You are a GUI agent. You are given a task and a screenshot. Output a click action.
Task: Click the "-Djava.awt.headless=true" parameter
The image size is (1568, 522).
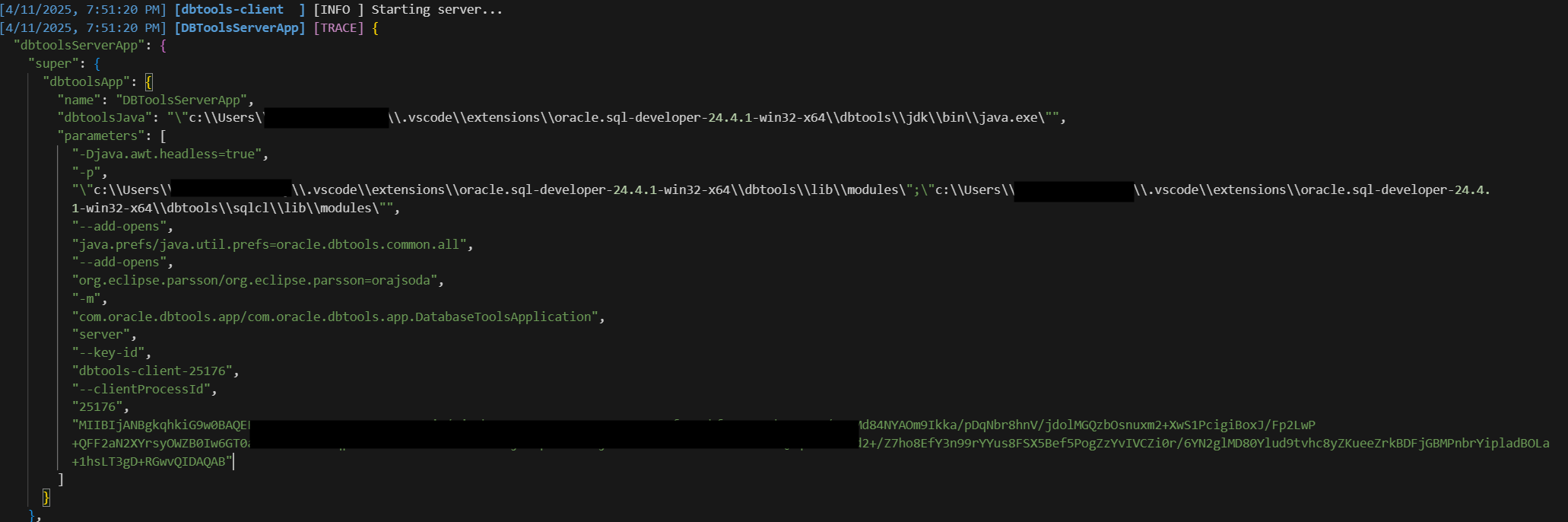(x=170, y=154)
